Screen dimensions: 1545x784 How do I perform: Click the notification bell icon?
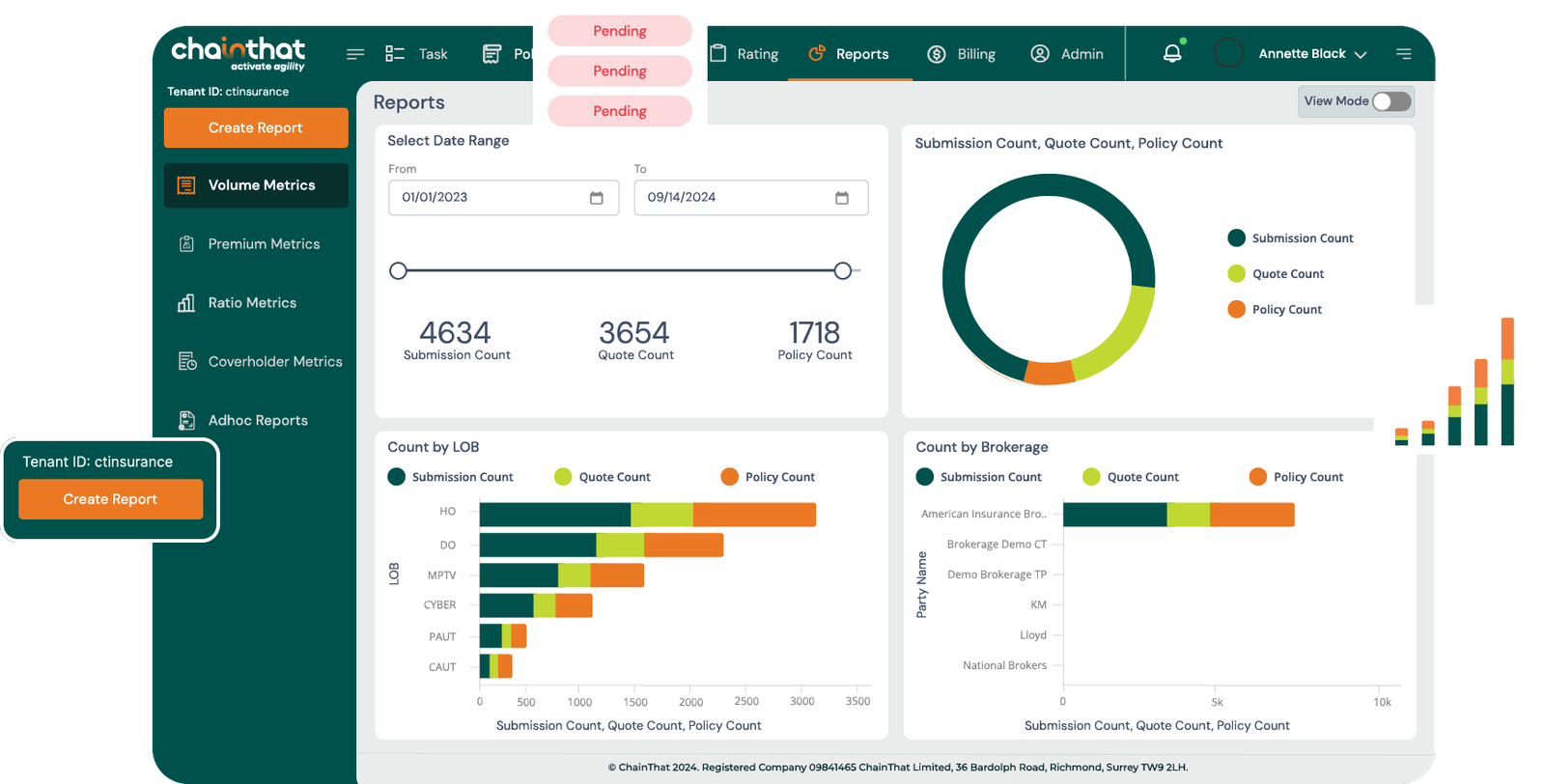[x=1171, y=54]
